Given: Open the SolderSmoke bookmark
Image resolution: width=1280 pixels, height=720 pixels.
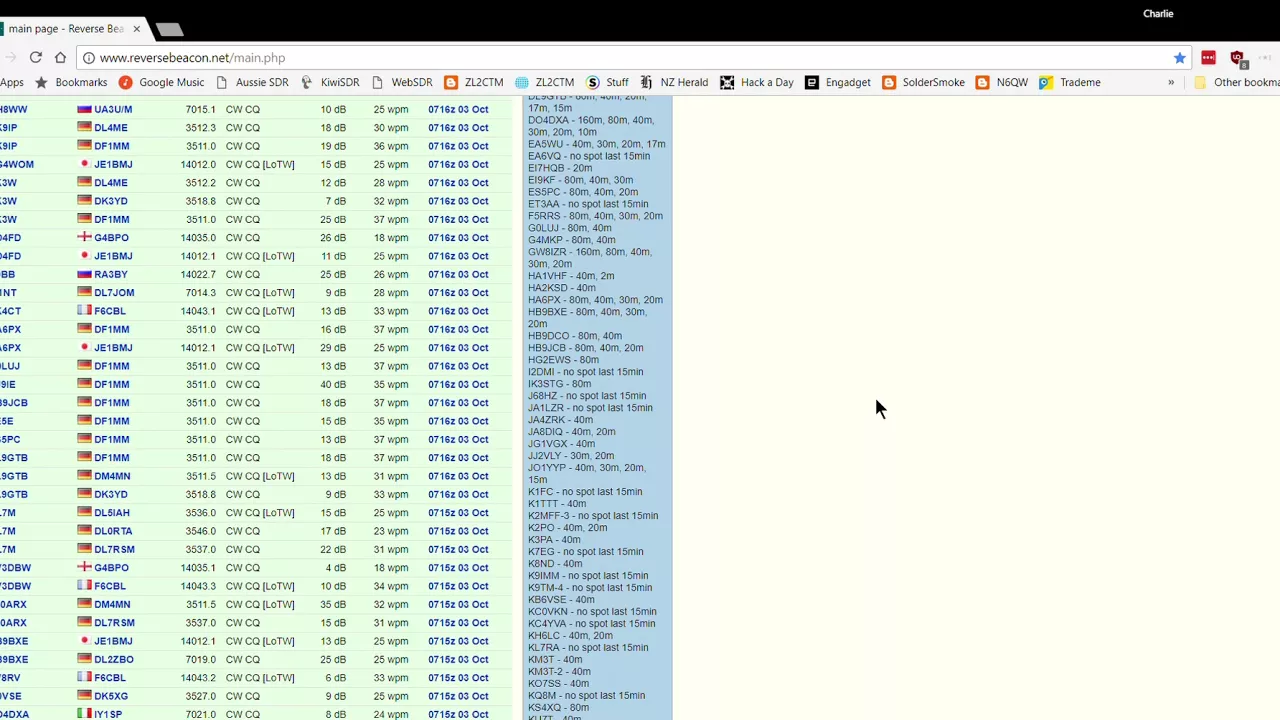Looking at the screenshot, I should coord(923,82).
